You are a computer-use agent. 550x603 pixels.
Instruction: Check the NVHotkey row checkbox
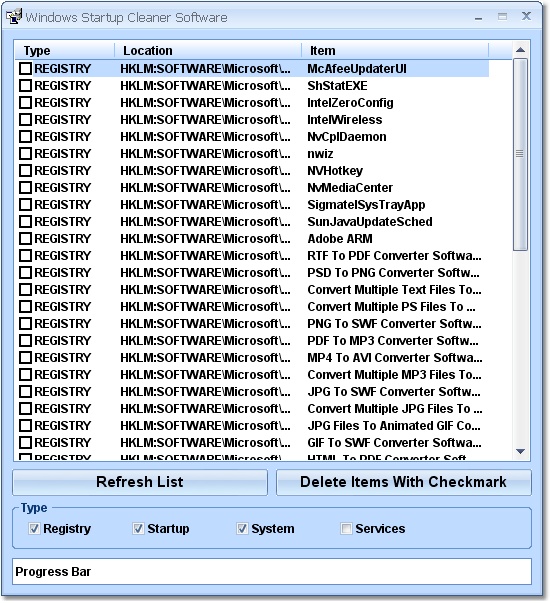[25, 171]
